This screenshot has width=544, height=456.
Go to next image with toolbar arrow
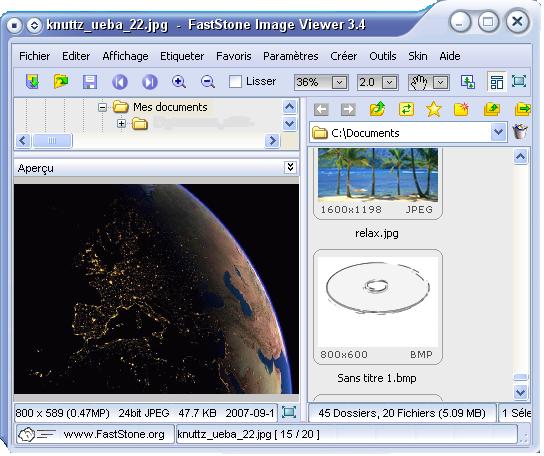[x=150, y=82]
